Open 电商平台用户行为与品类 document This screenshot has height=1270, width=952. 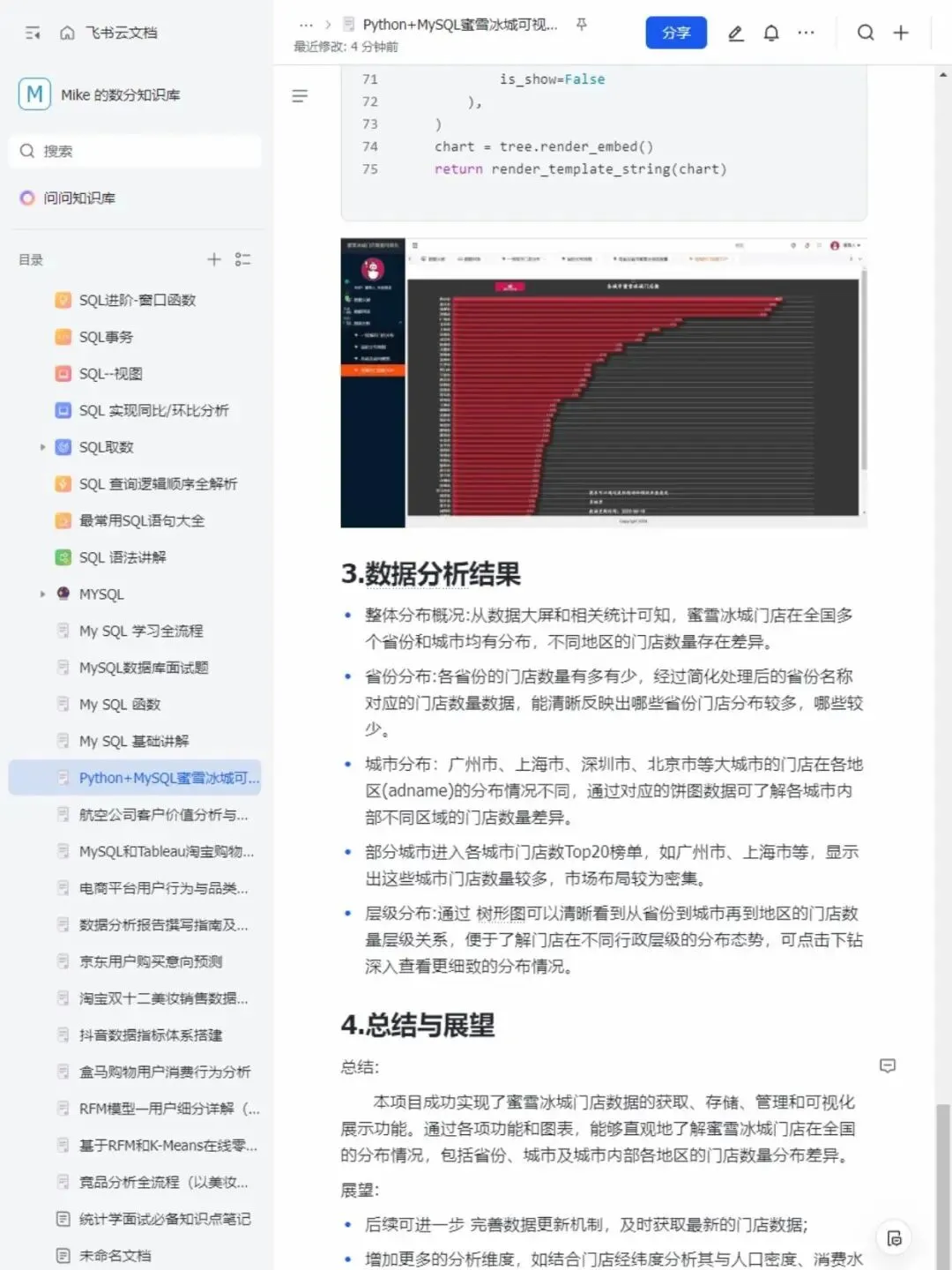164,888
